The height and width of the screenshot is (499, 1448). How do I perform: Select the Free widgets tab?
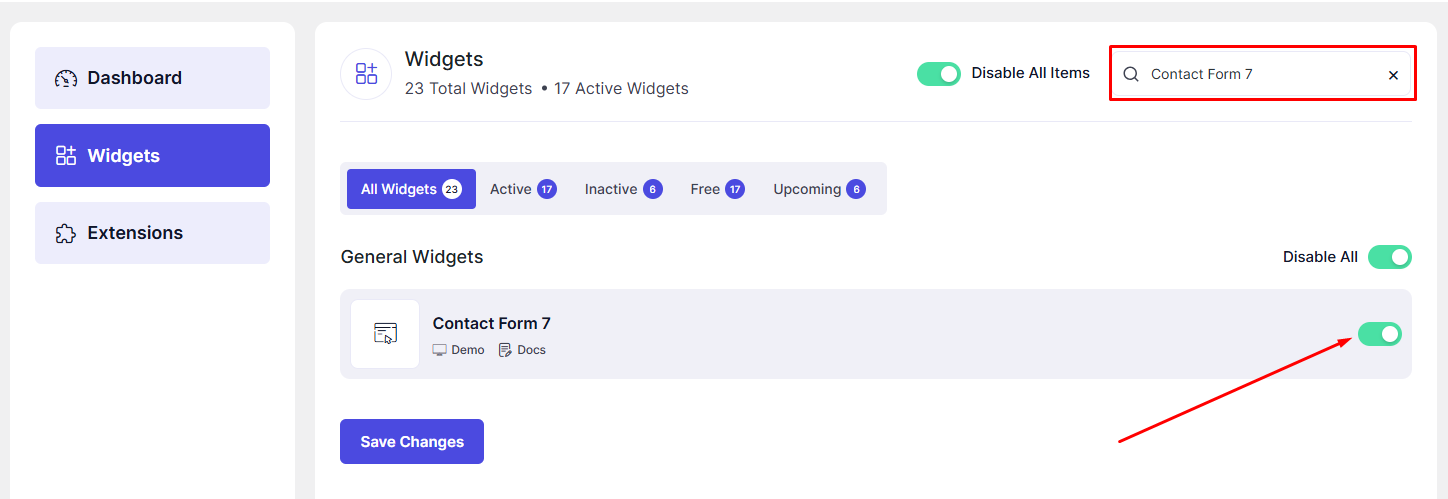click(x=717, y=189)
